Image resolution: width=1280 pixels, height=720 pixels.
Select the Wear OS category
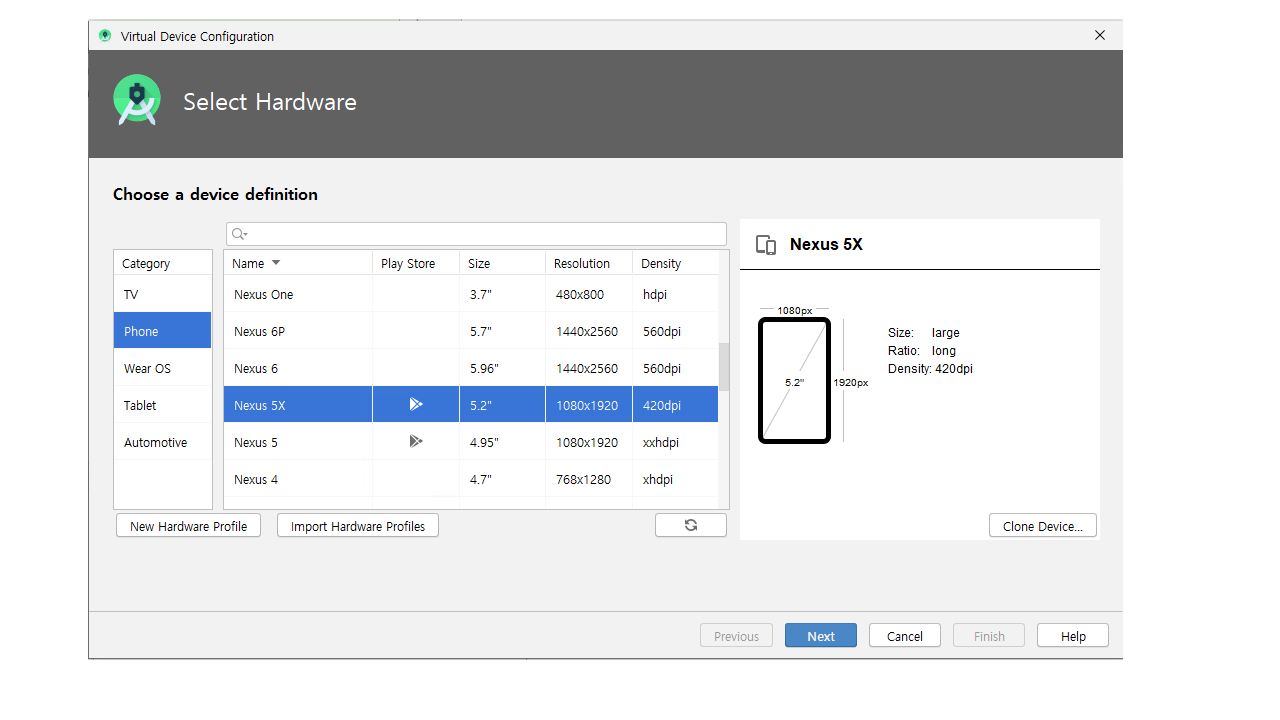point(147,368)
